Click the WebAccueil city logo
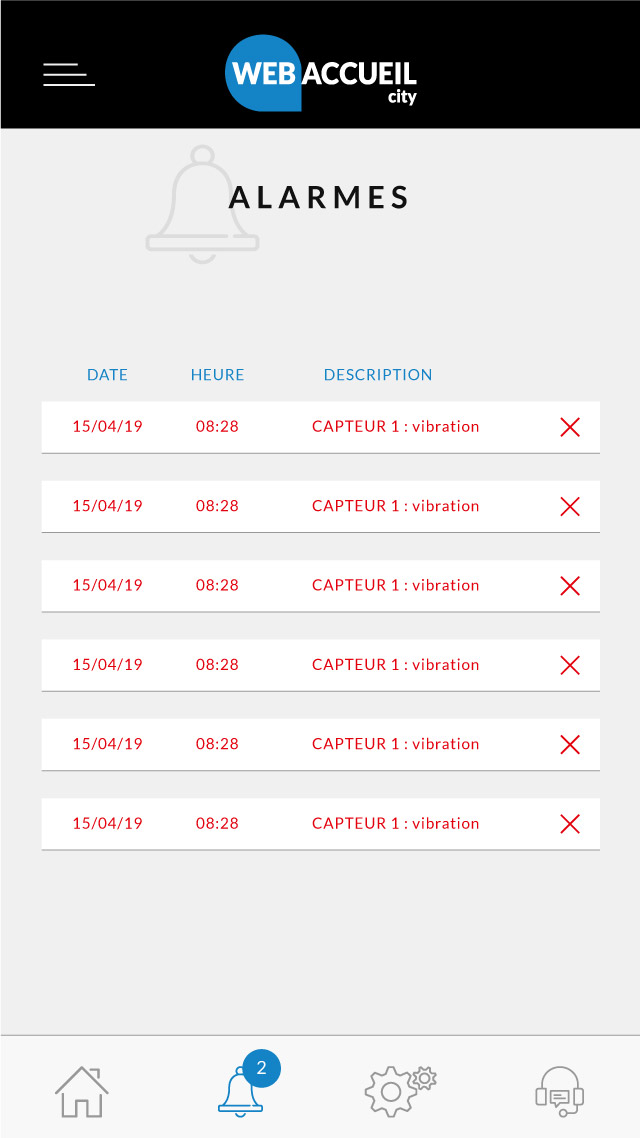Viewport: 640px width, 1138px height. point(321,73)
